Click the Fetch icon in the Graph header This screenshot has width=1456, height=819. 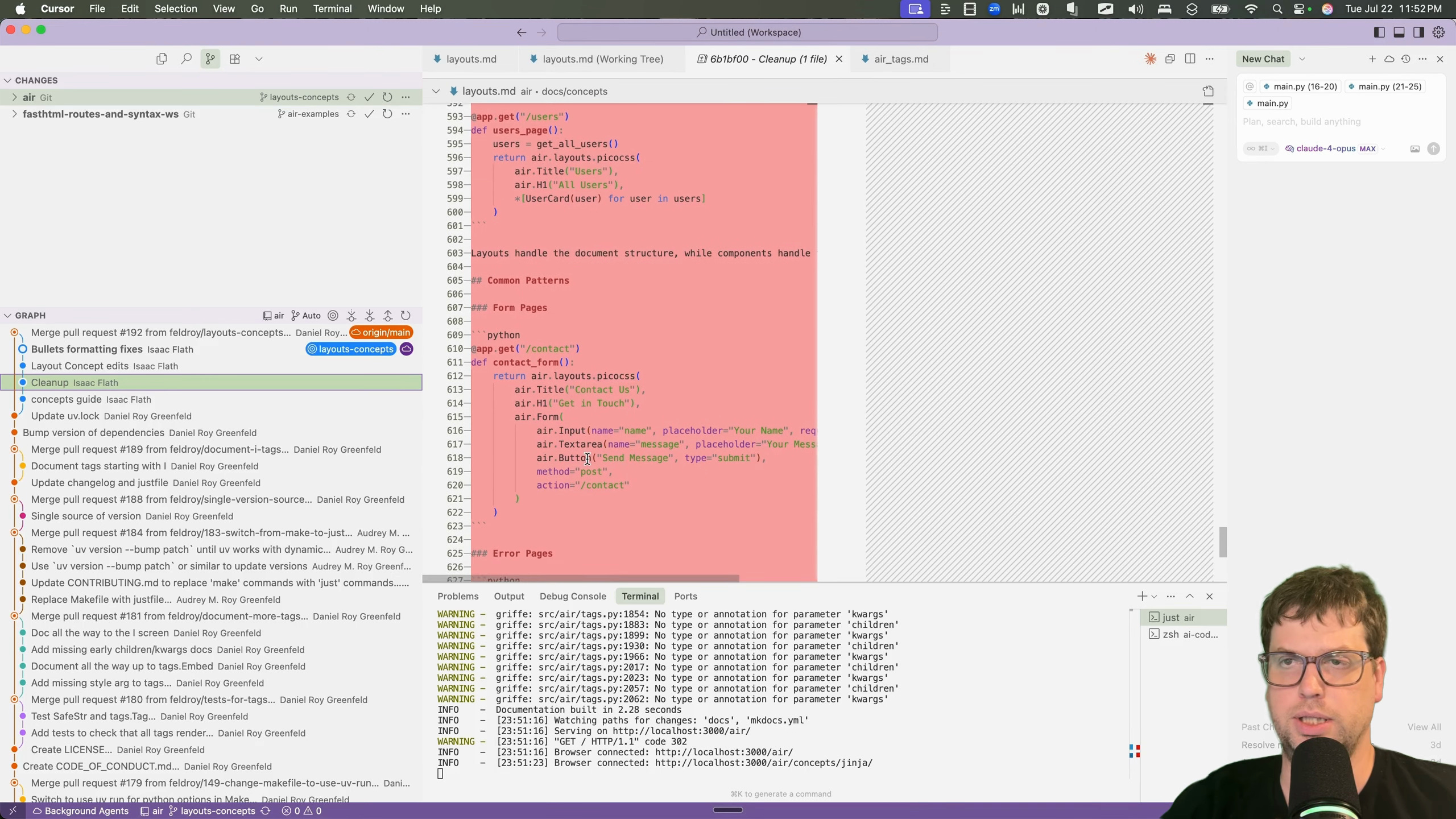351,316
